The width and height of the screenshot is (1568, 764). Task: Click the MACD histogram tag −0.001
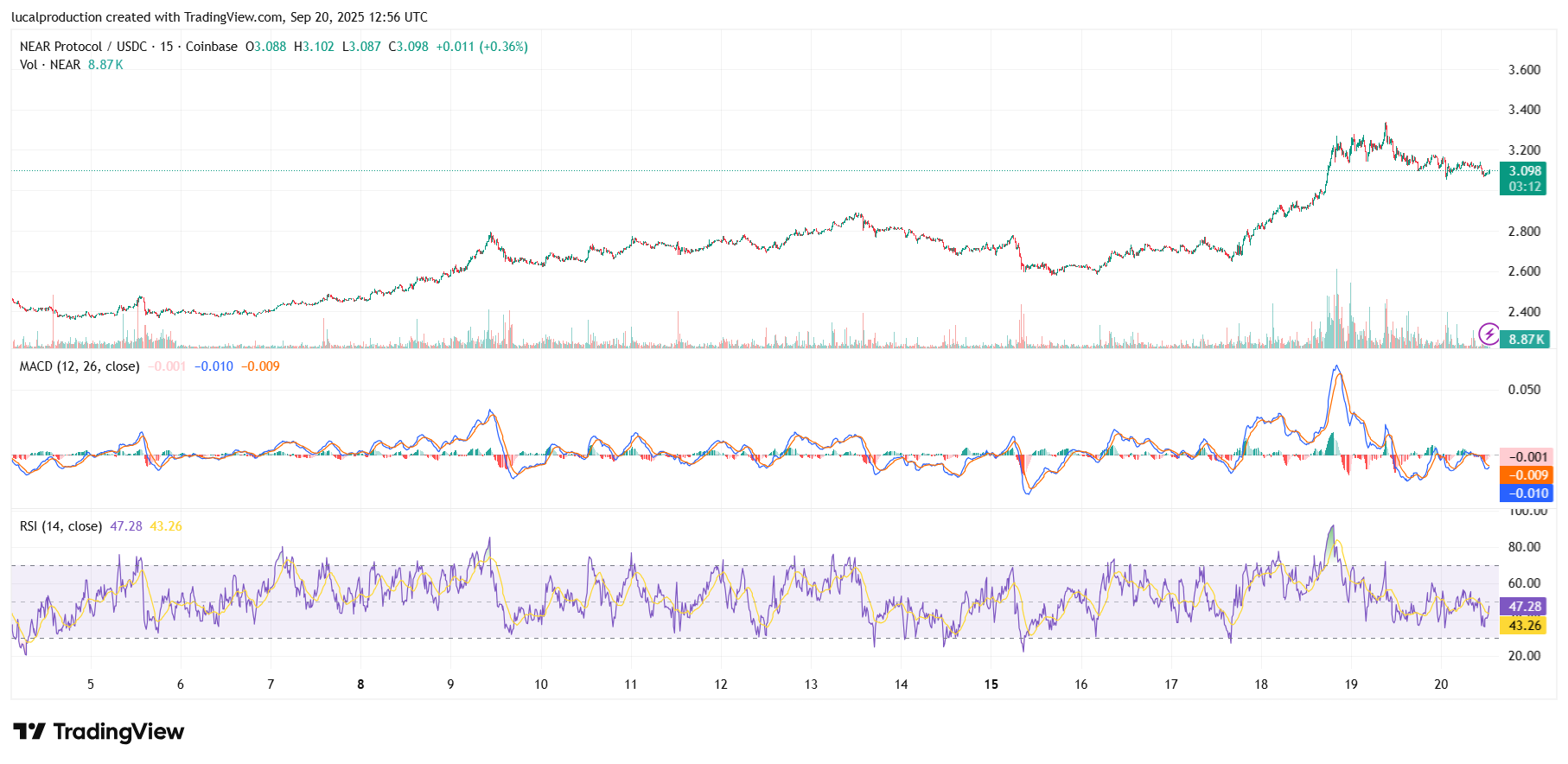[x=1527, y=457]
